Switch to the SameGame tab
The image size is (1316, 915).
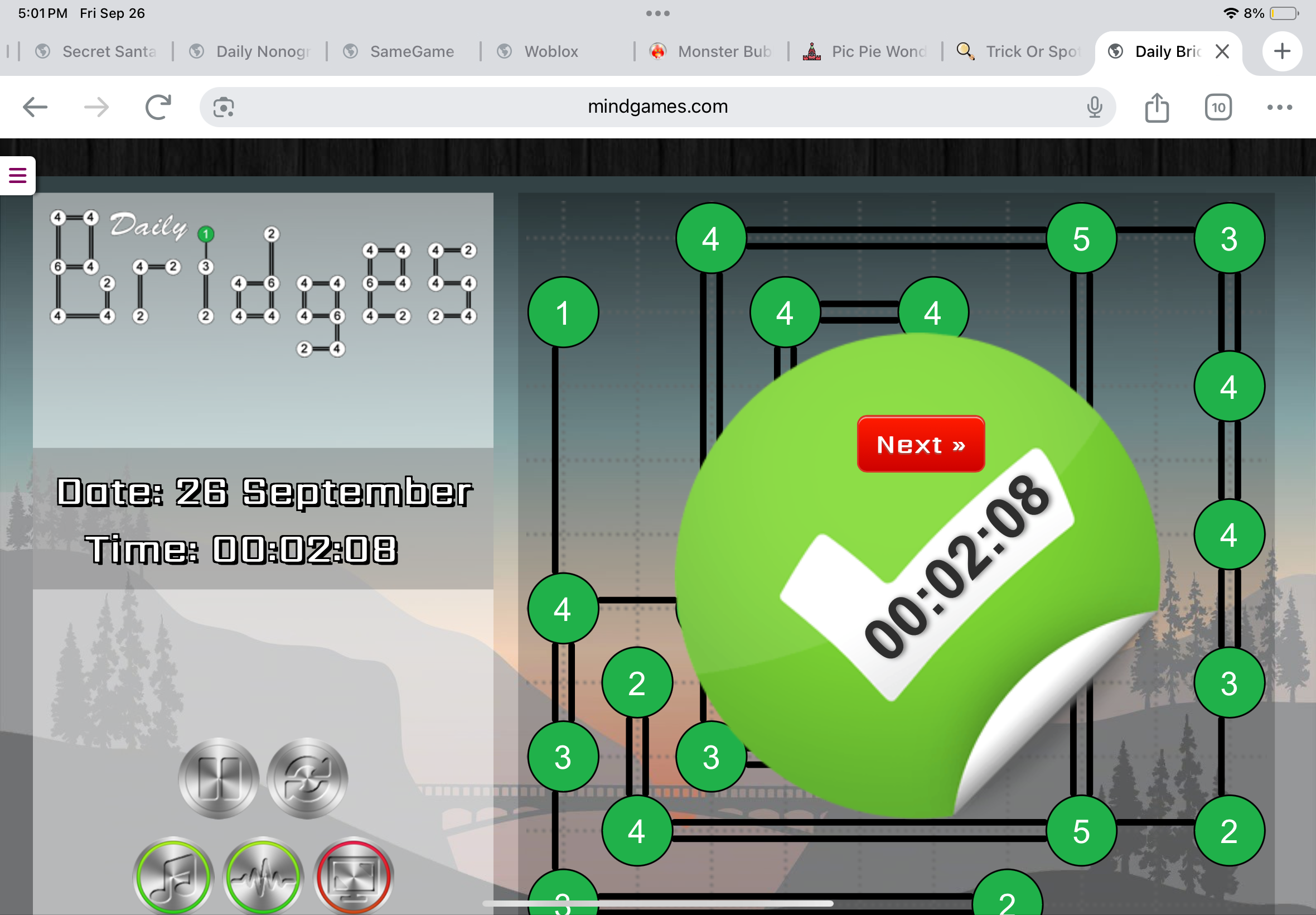412,51
